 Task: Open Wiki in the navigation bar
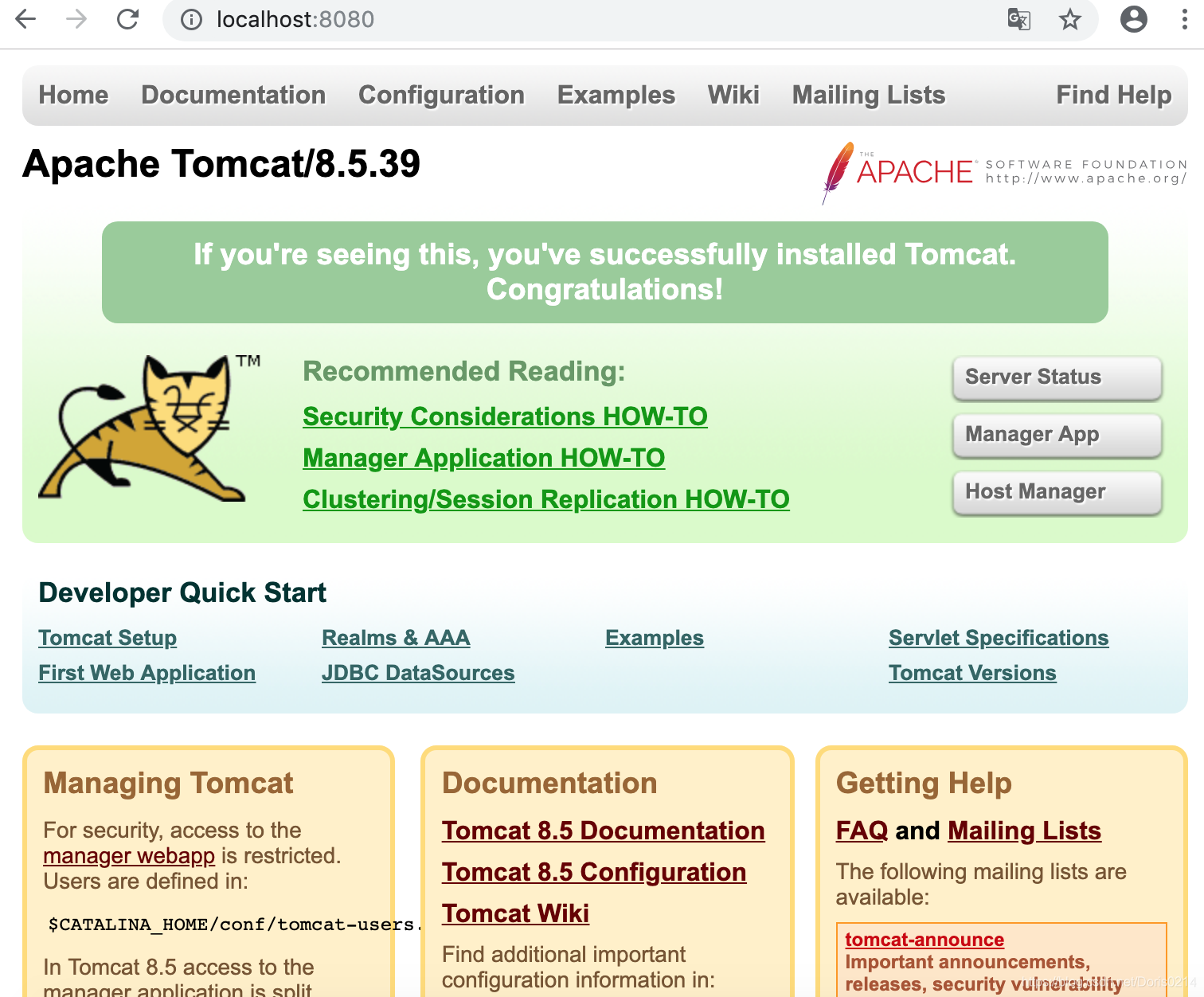point(733,95)
